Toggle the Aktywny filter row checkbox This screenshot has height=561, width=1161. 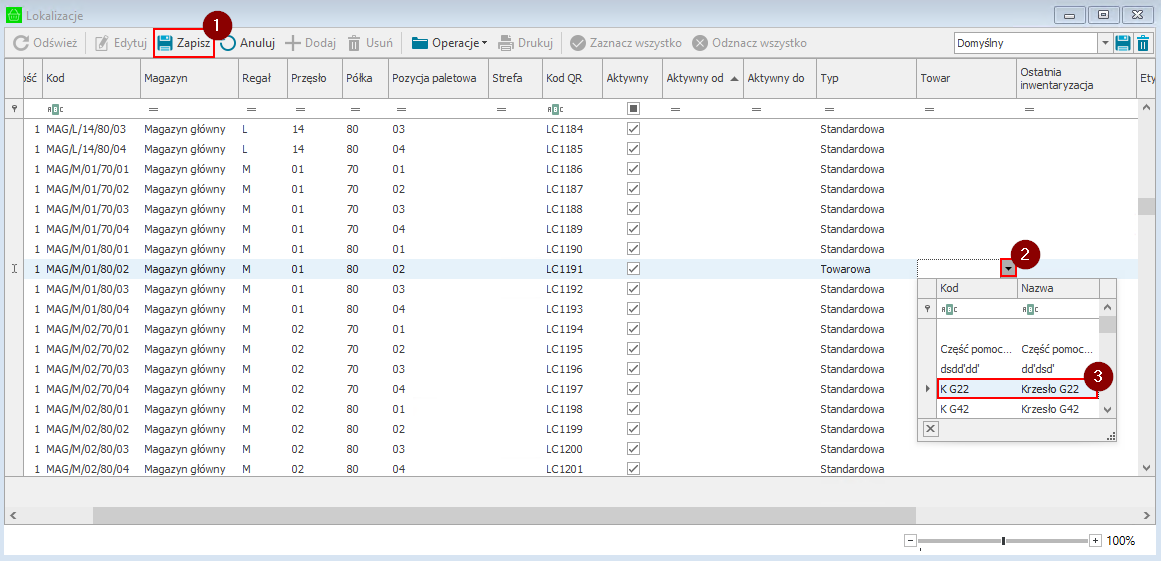click(633, 108)
